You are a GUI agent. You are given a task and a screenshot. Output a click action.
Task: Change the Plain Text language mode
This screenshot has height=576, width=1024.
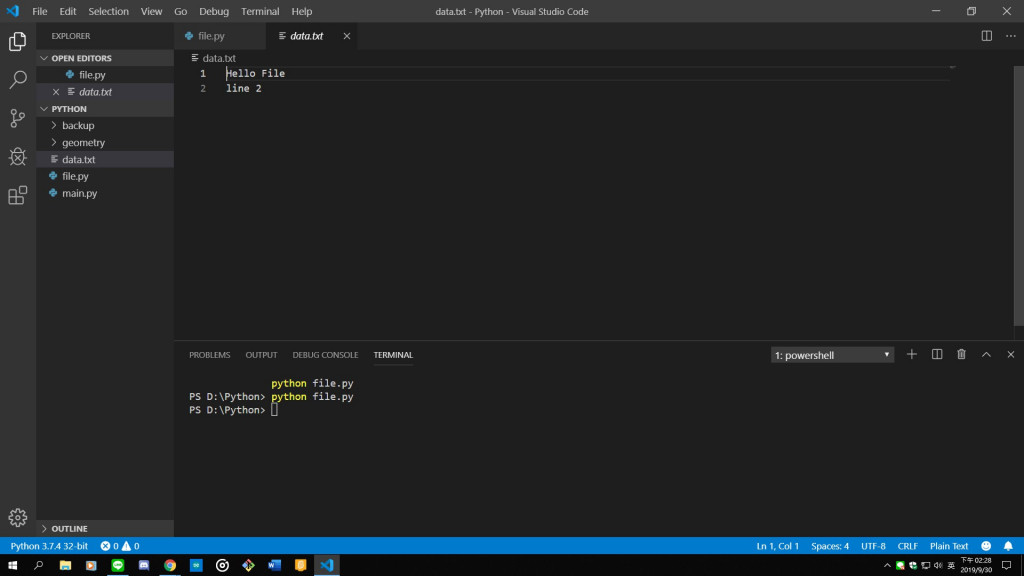[948, 546]
